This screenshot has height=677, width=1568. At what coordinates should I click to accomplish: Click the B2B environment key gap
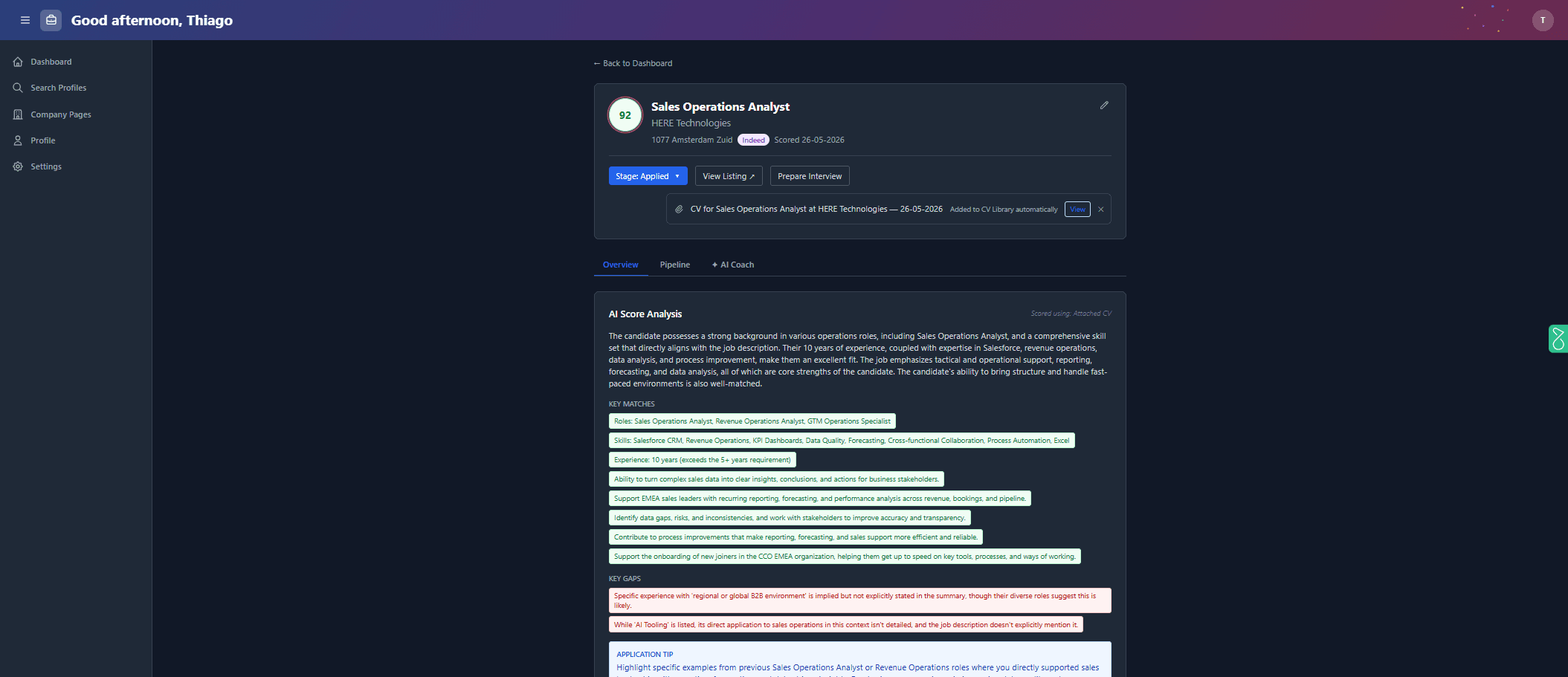point(860,600)
